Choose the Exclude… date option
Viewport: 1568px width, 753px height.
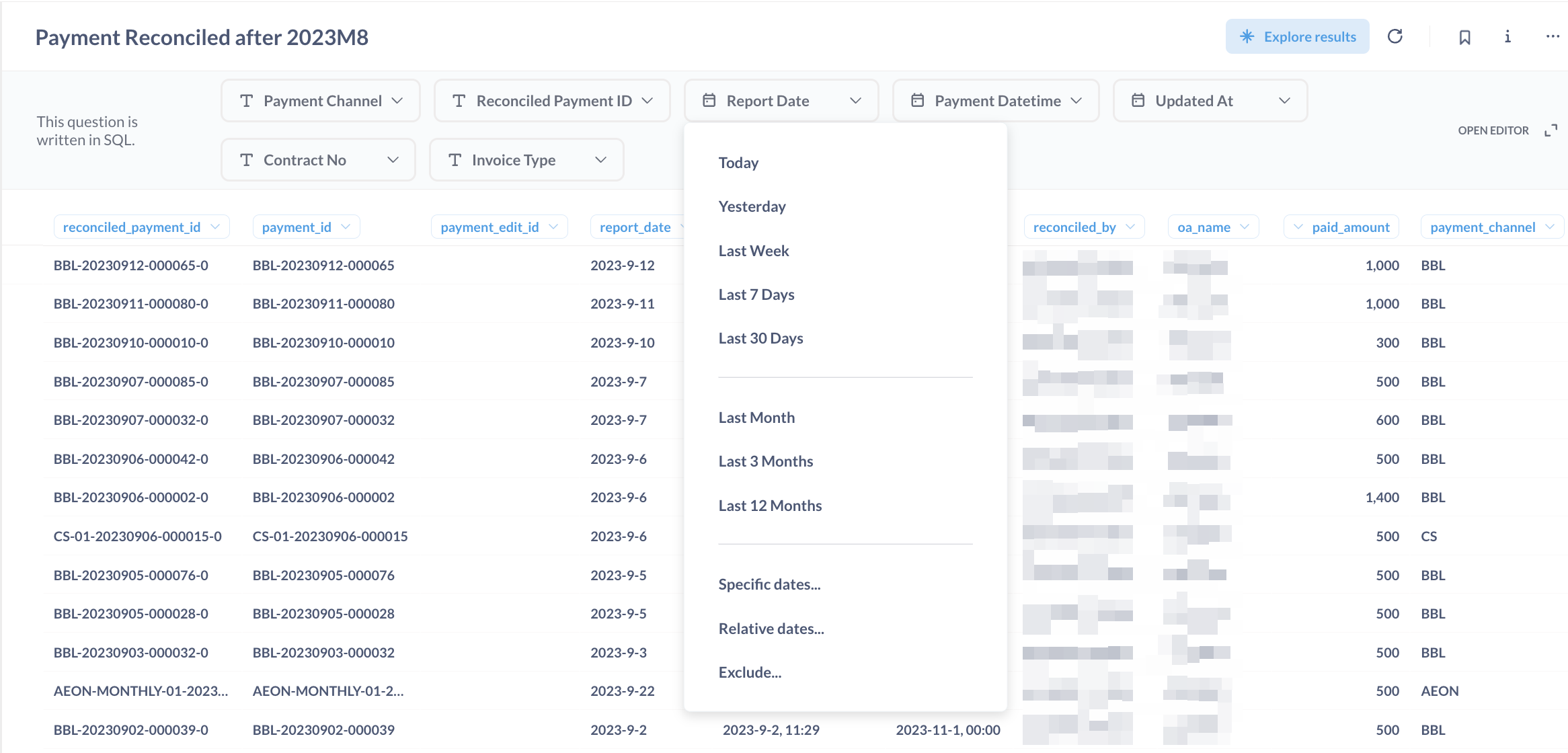(x=750, y=672)
